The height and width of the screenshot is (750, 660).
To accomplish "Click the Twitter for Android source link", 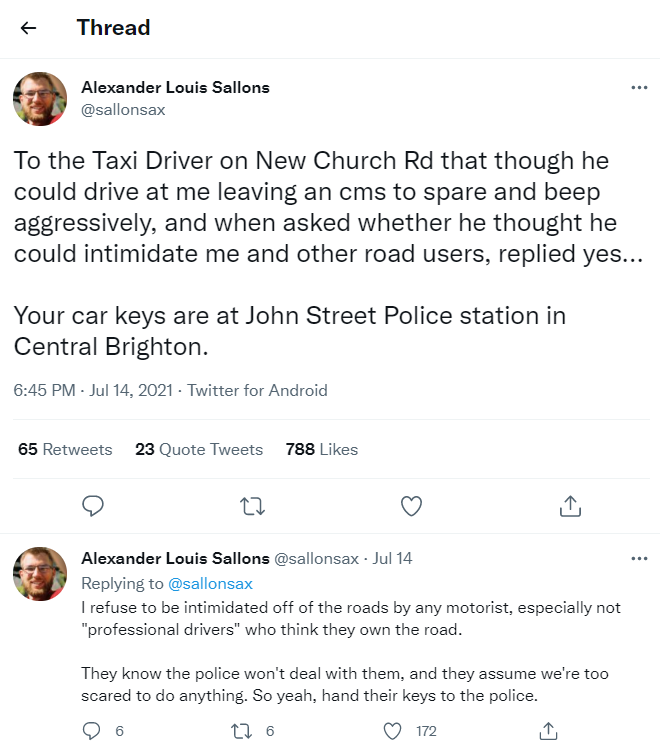I will [257, 390].
